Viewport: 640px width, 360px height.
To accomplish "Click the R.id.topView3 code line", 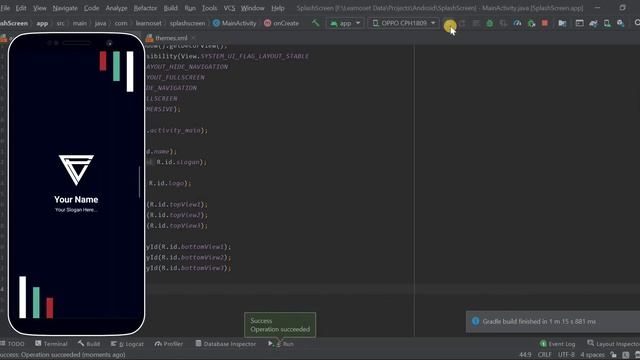I will 177,226.
